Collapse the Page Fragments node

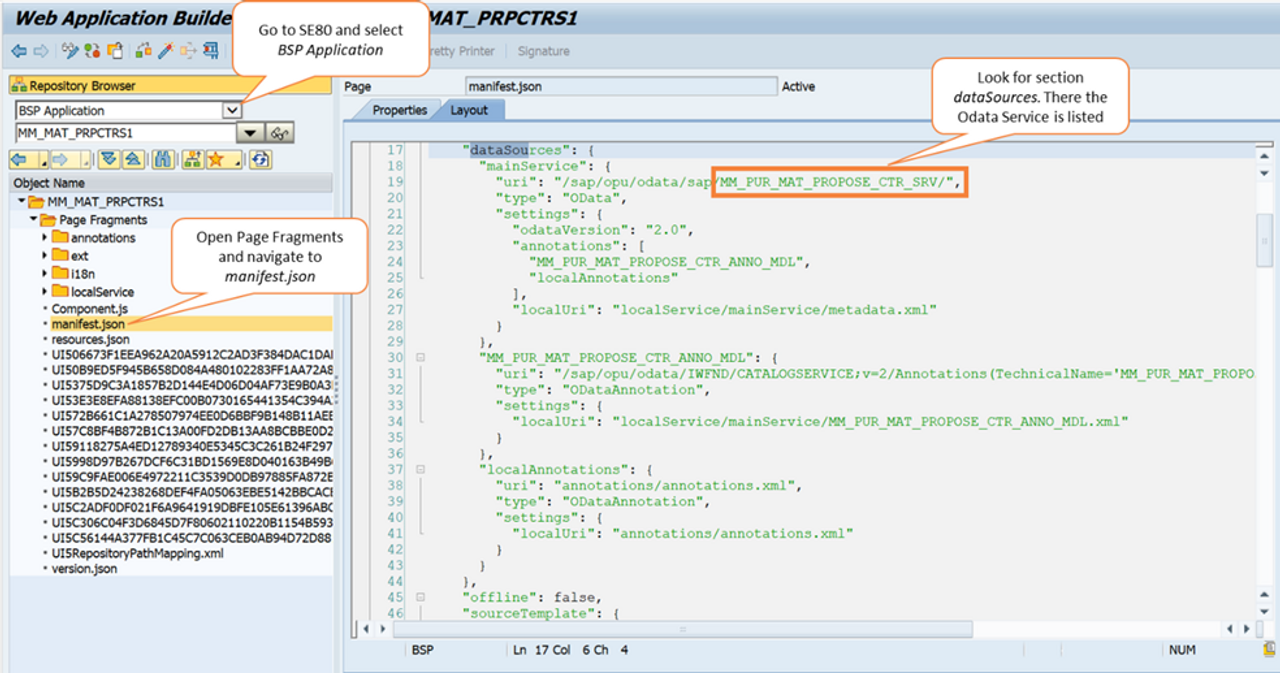click(x=33, y=220)
